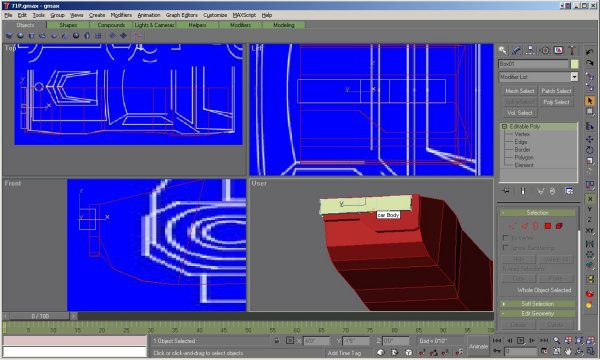Image resolution: width=600 pixels, height=360 pixels.
Task: Expand the Soft Selection rollout
Action: 538,304
